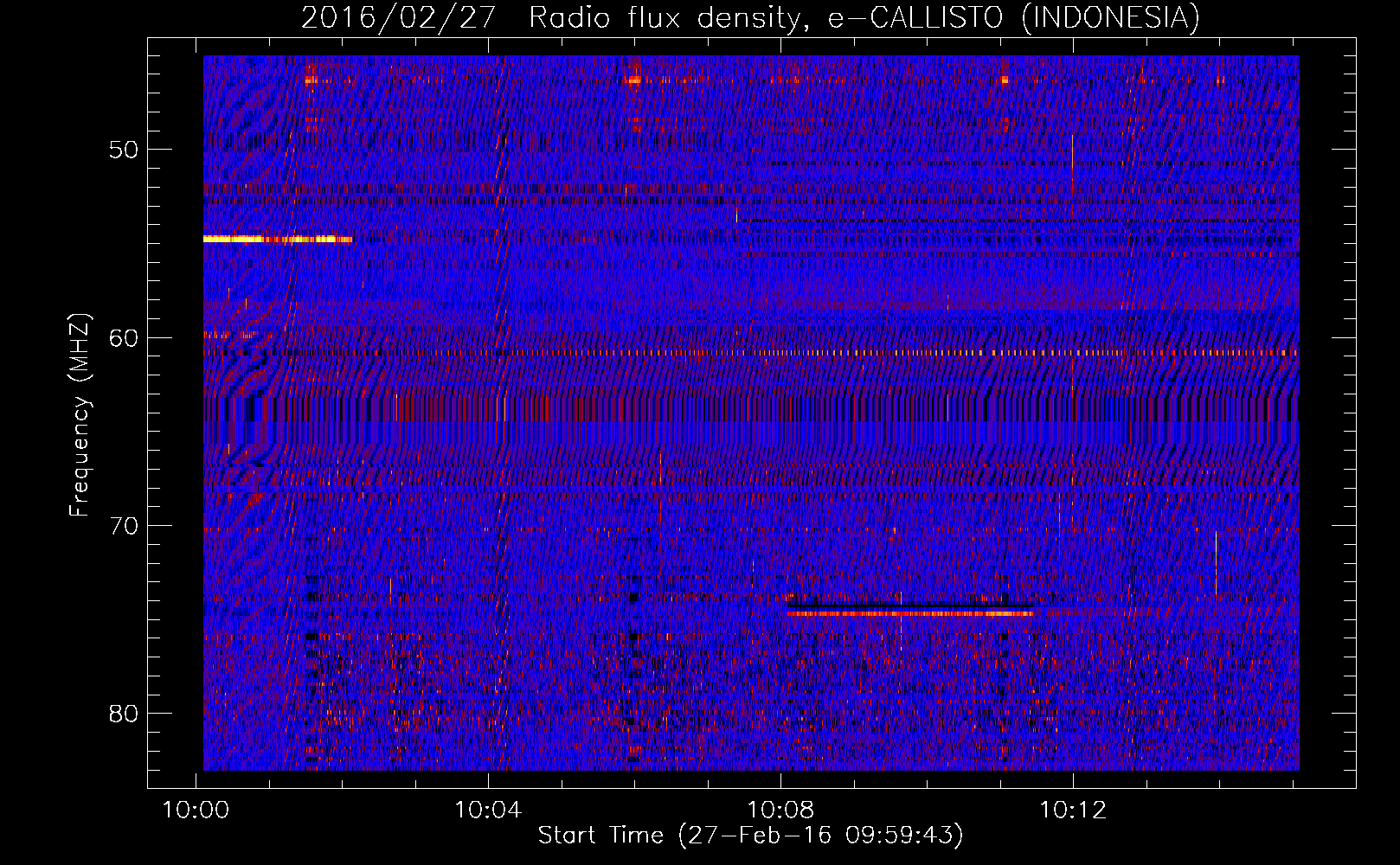Click the 10:04 time tick label
The width and height of the screenshot is (1400, 865).
click(x=488, y=811)
